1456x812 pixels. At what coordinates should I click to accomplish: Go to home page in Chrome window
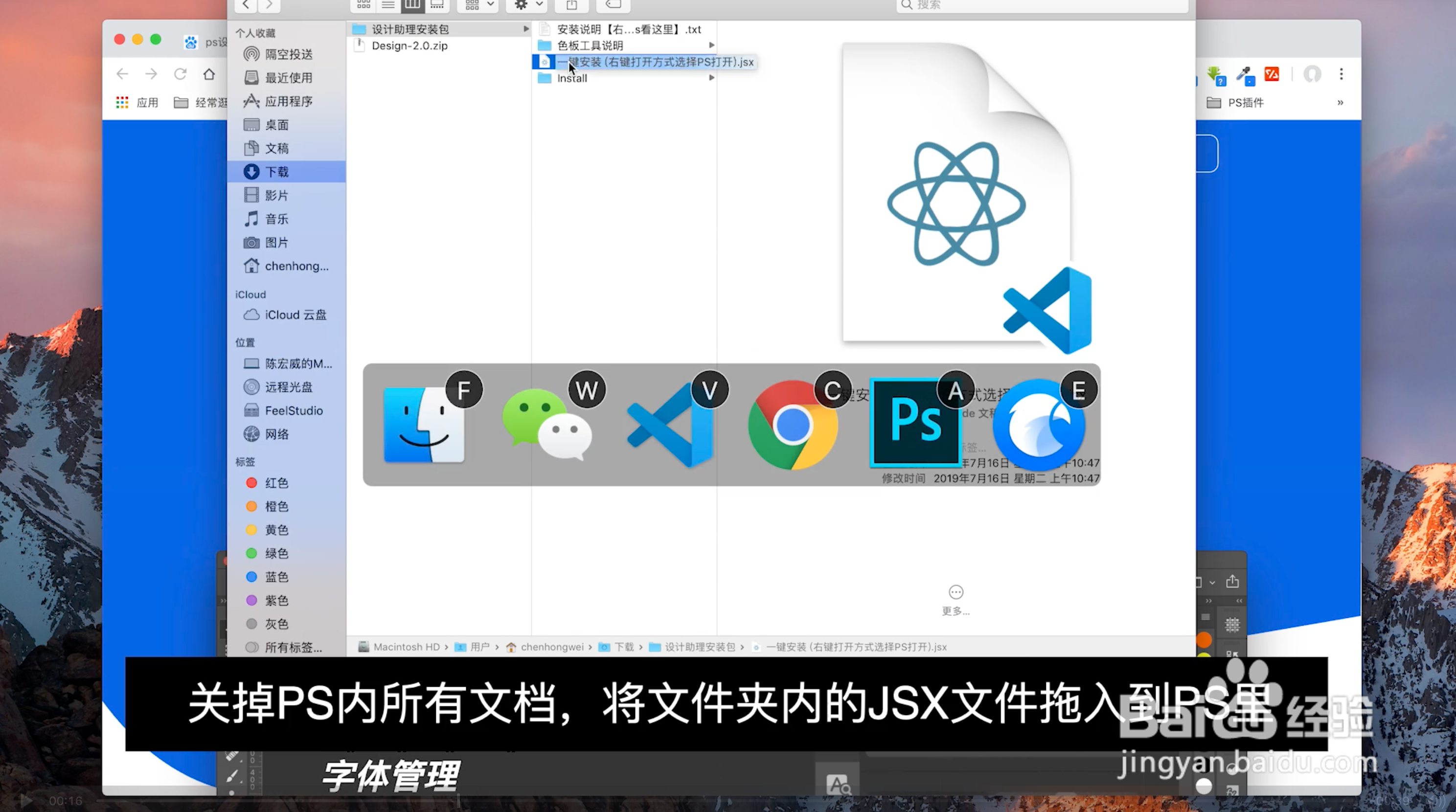point(209,74)
